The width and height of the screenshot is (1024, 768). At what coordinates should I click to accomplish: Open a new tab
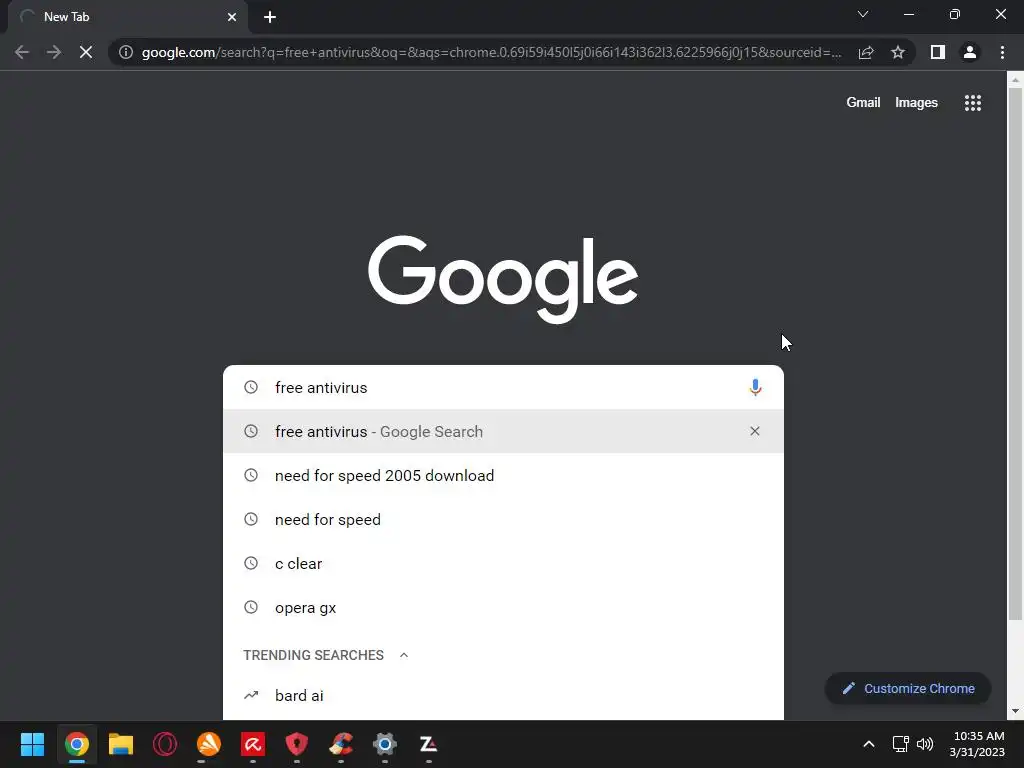coord(270,17)
